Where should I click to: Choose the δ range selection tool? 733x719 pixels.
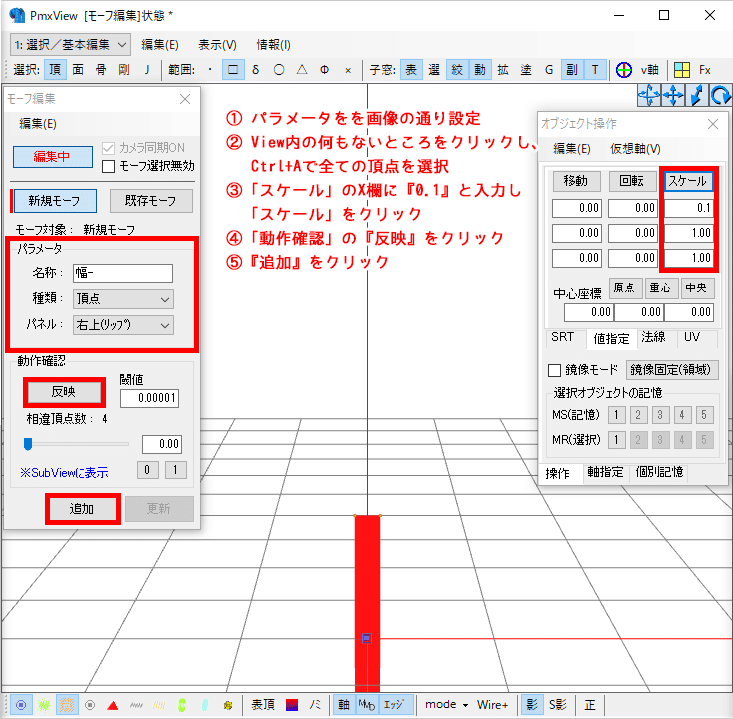[255, 70]
